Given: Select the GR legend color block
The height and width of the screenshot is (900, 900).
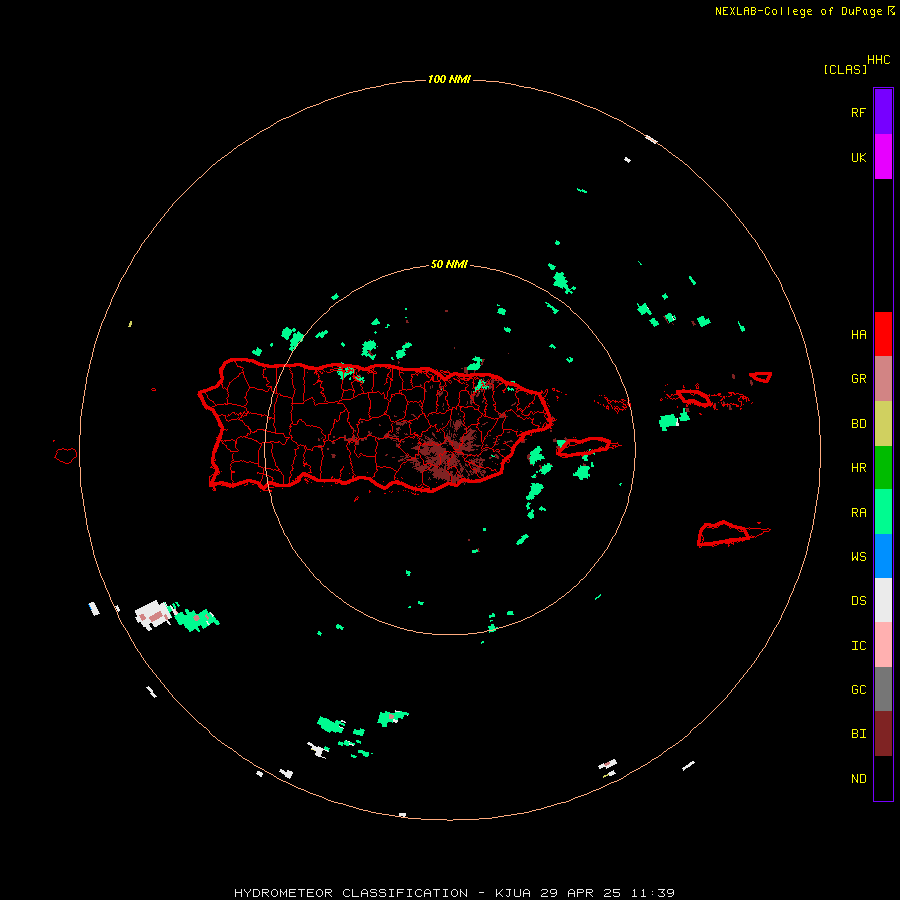Looking at the screenshot, I should [x=883, y=378].
